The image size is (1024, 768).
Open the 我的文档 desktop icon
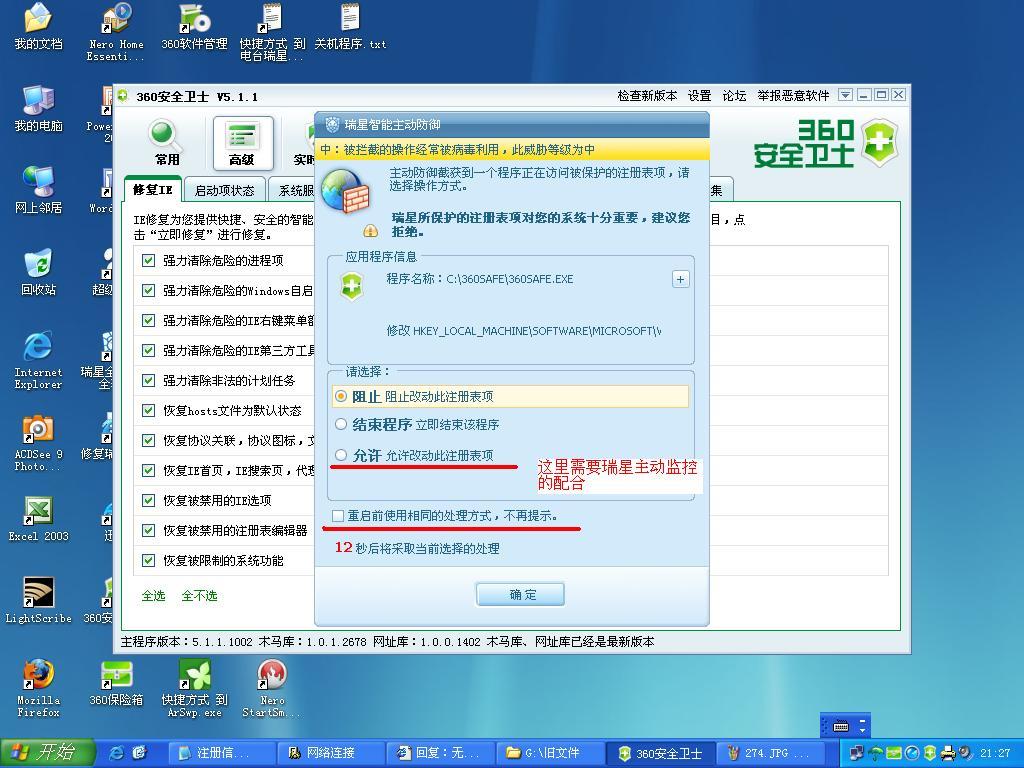pos(38,26)
